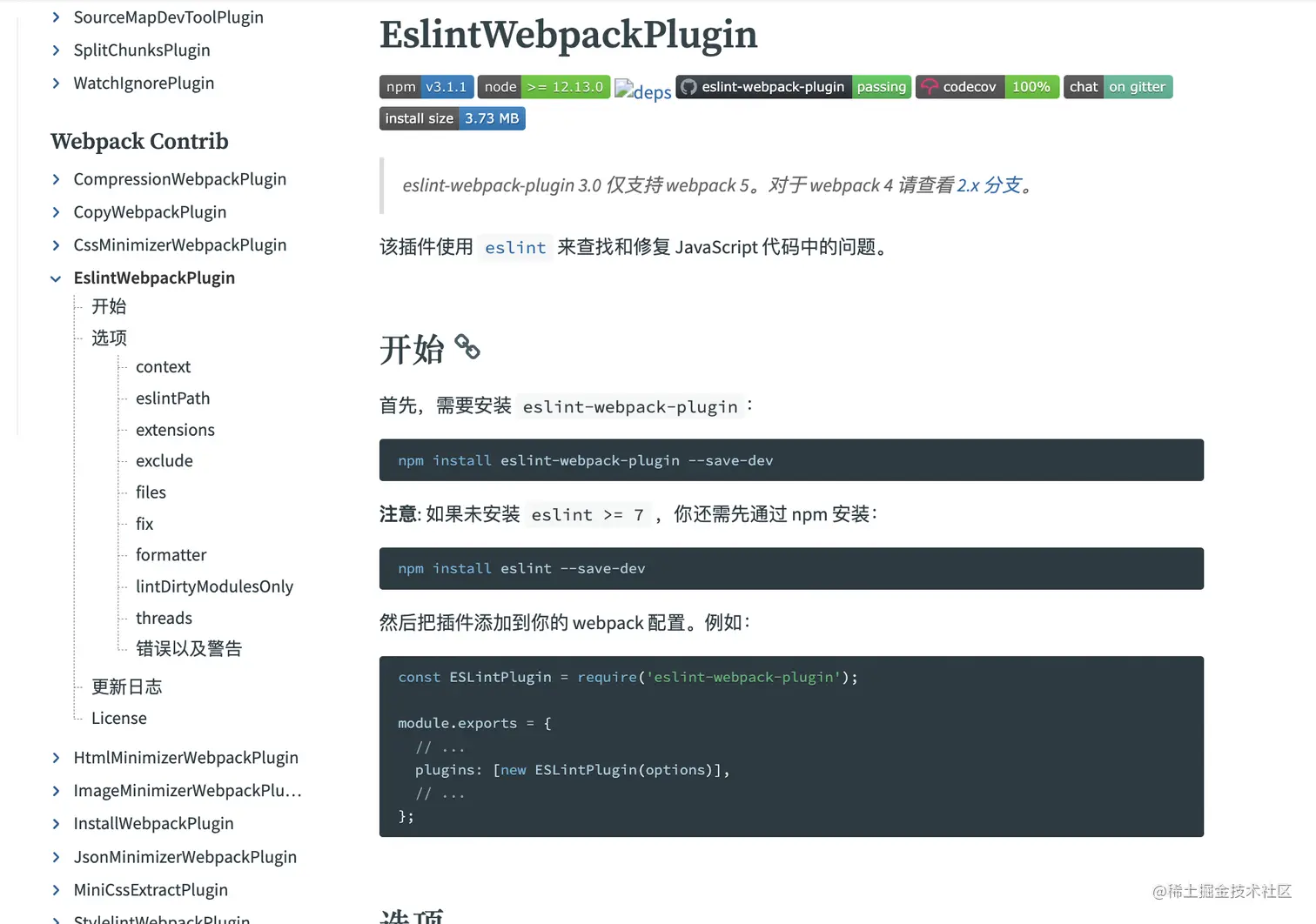Screen dimensions: 1316x924
Task: Click the EslintWebpackPlugin page title
Action: click(x=568, y=35)
